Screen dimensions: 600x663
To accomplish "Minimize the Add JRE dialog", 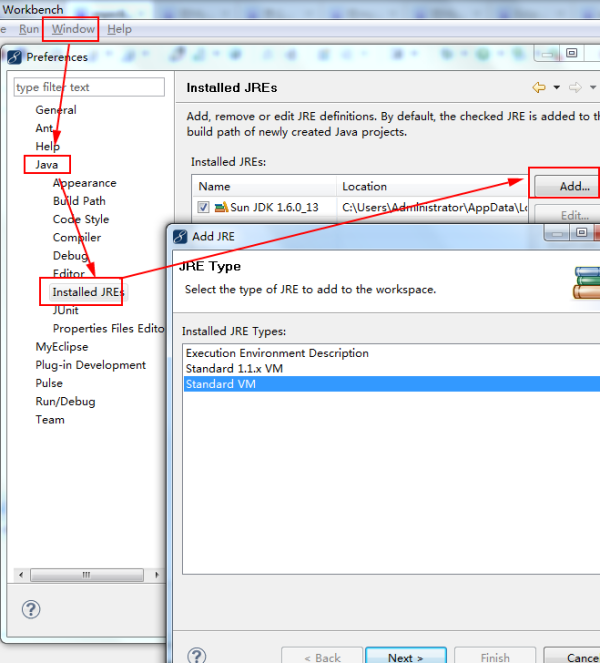I will click(557, 233).
